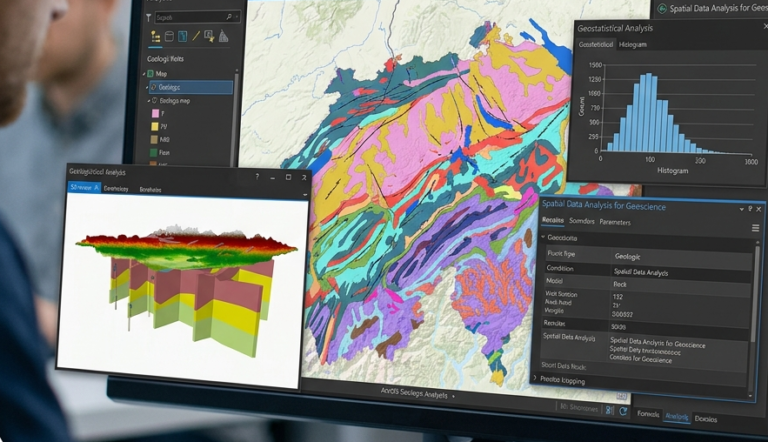Close the Geostatistical Analysis panel
The width and height of the screenshot is (768, 442).
[766, 27]
